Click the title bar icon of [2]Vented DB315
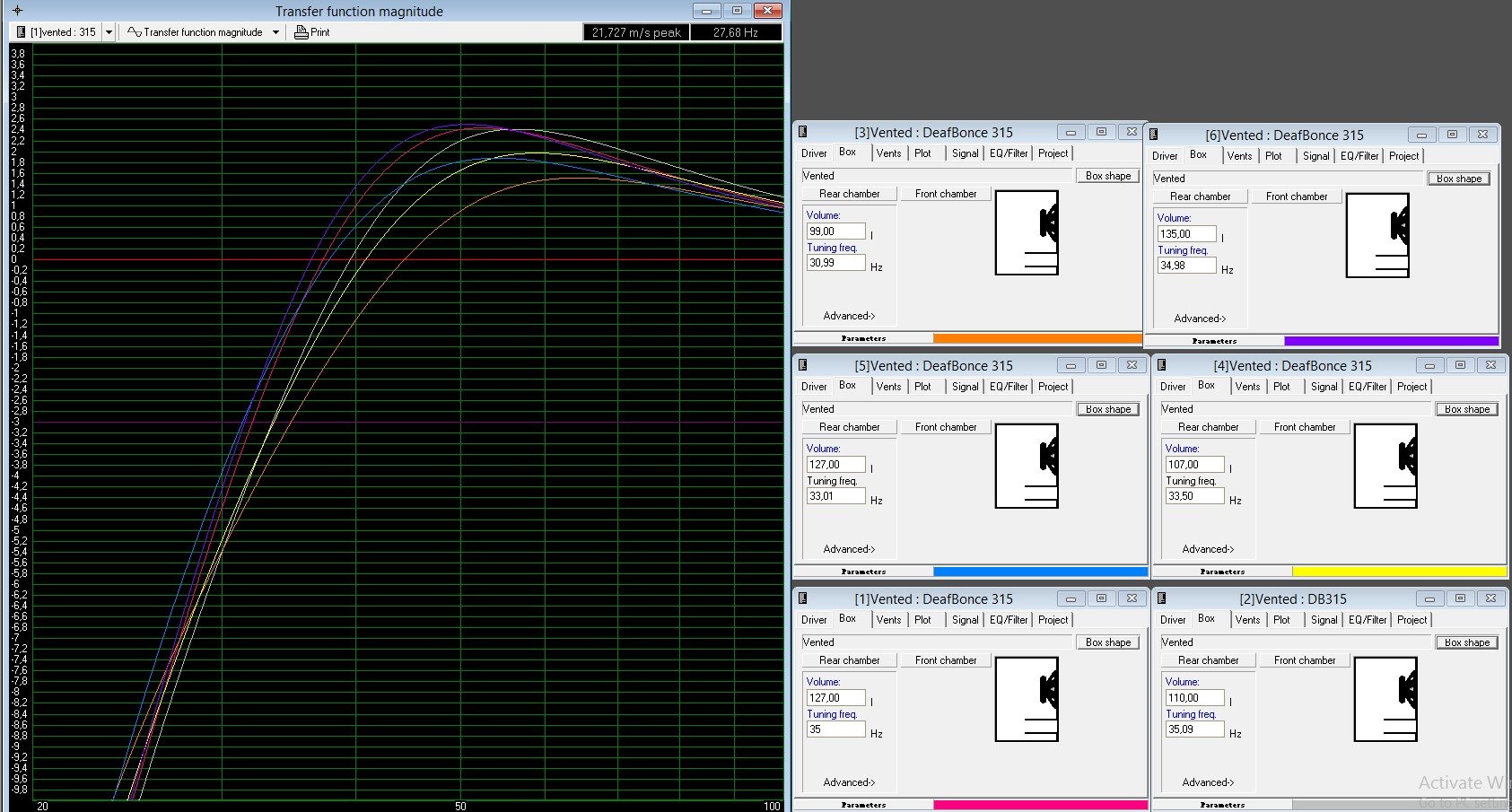The width and height of the screenshot is (1512, 812). [x=1161, y=598]
